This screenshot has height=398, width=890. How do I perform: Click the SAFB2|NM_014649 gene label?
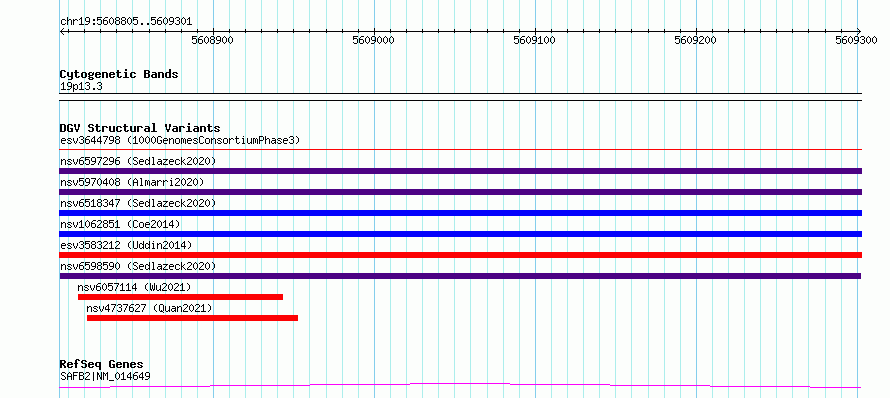(x=105, y=376)
